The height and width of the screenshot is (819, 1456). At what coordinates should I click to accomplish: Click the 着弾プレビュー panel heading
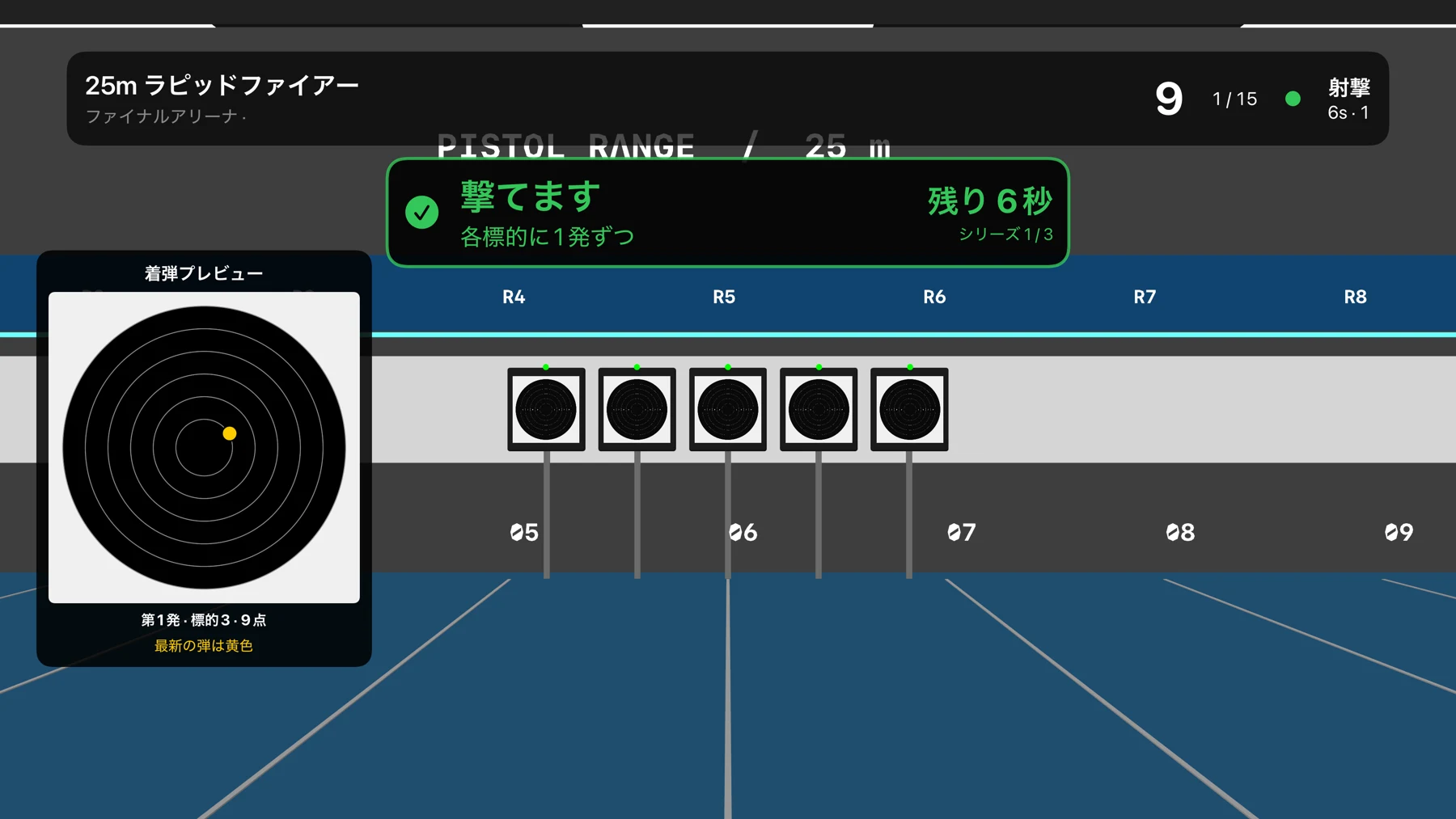tap(204, 273)
